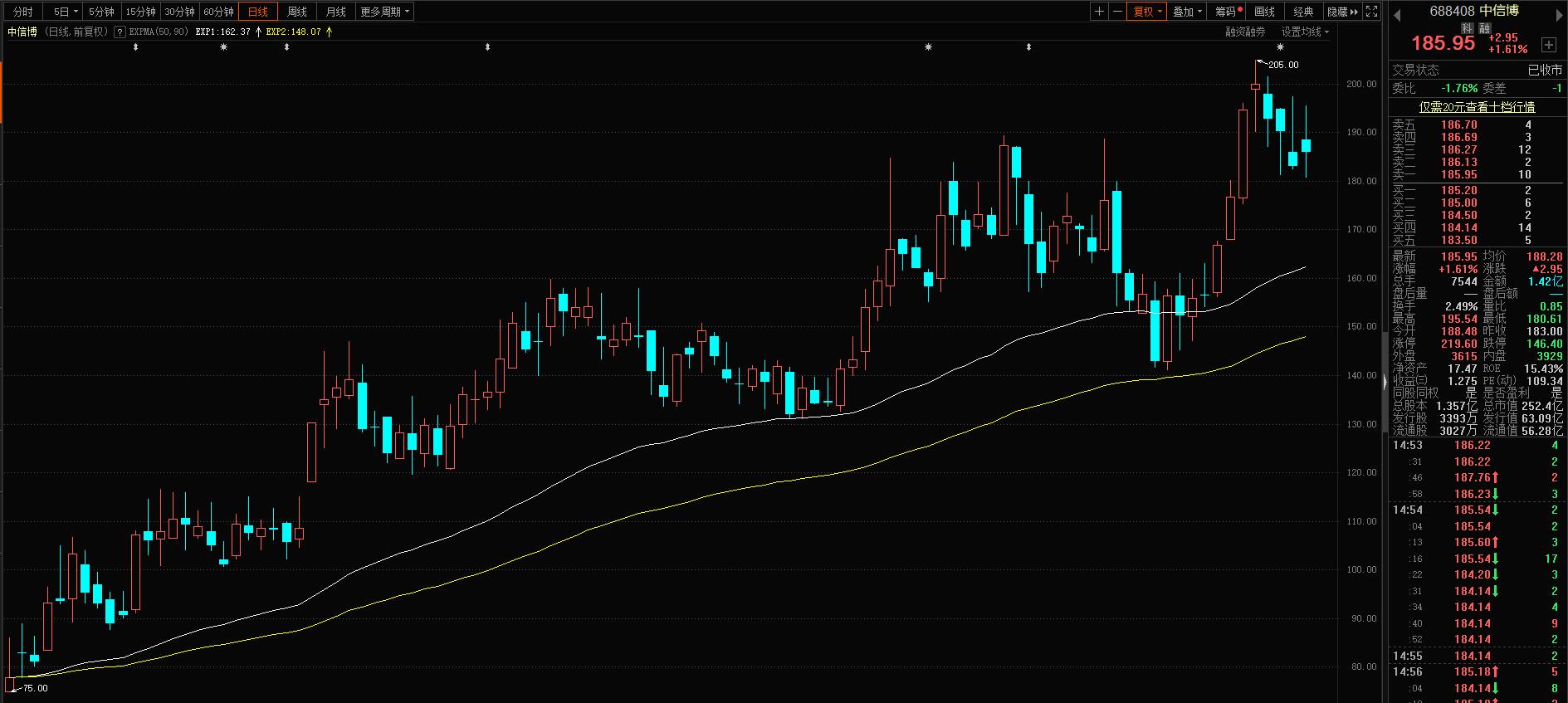This screenshot has height=703, width=1568.
Task: Click the EXP1:162.37 indicator value
Action: pos(223,32)
